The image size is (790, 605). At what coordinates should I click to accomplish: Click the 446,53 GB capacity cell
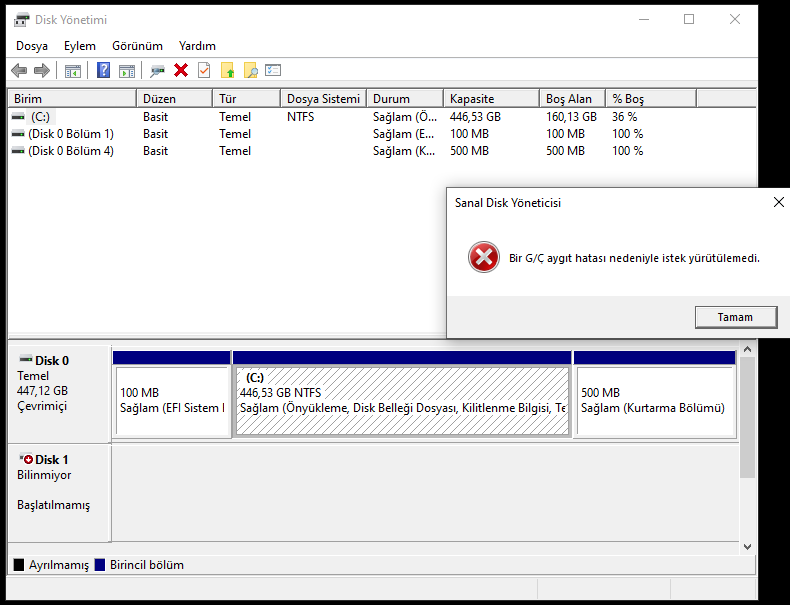click(475, 117)
